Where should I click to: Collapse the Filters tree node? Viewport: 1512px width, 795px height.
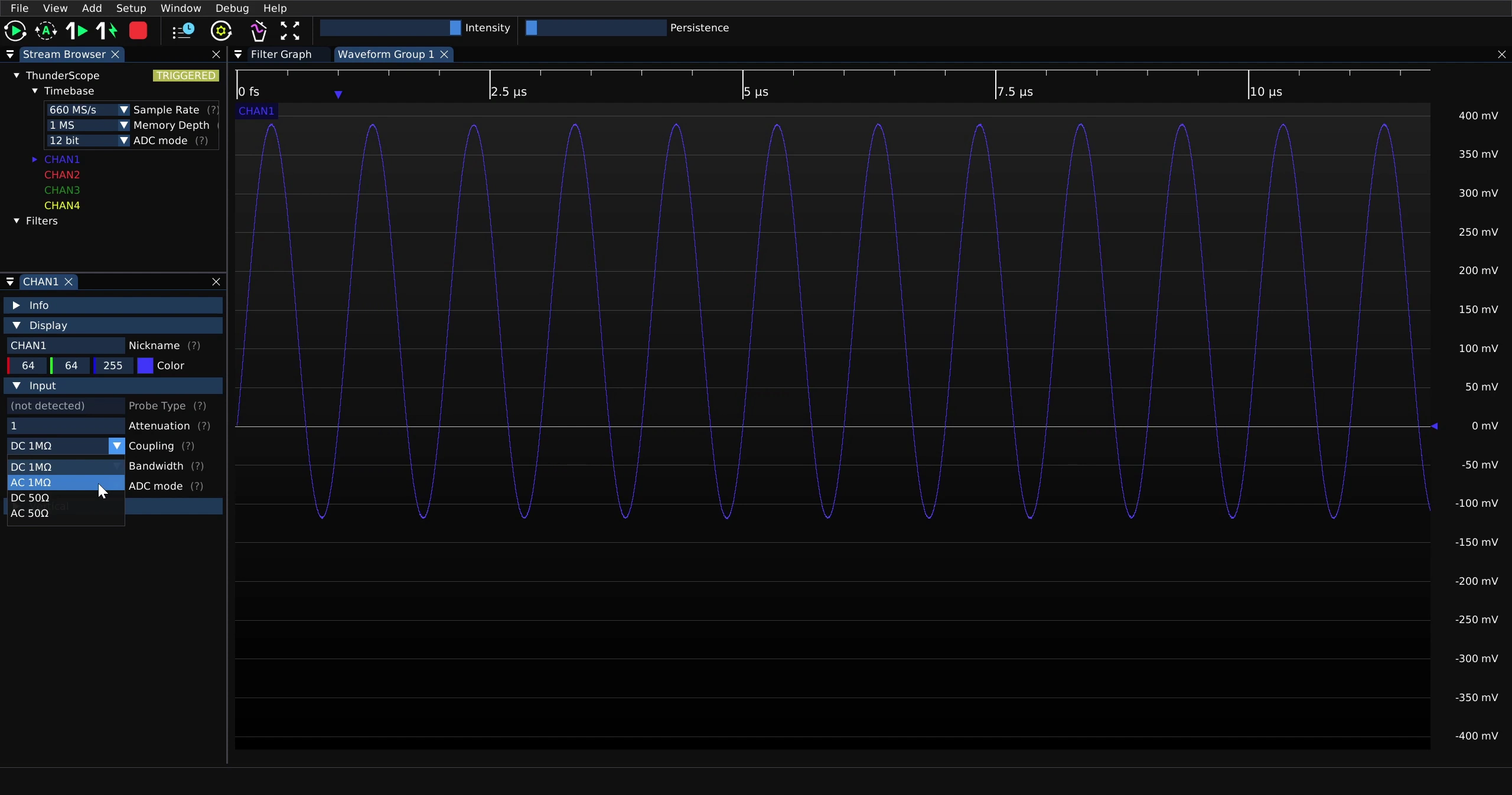(x=17, y=221)
